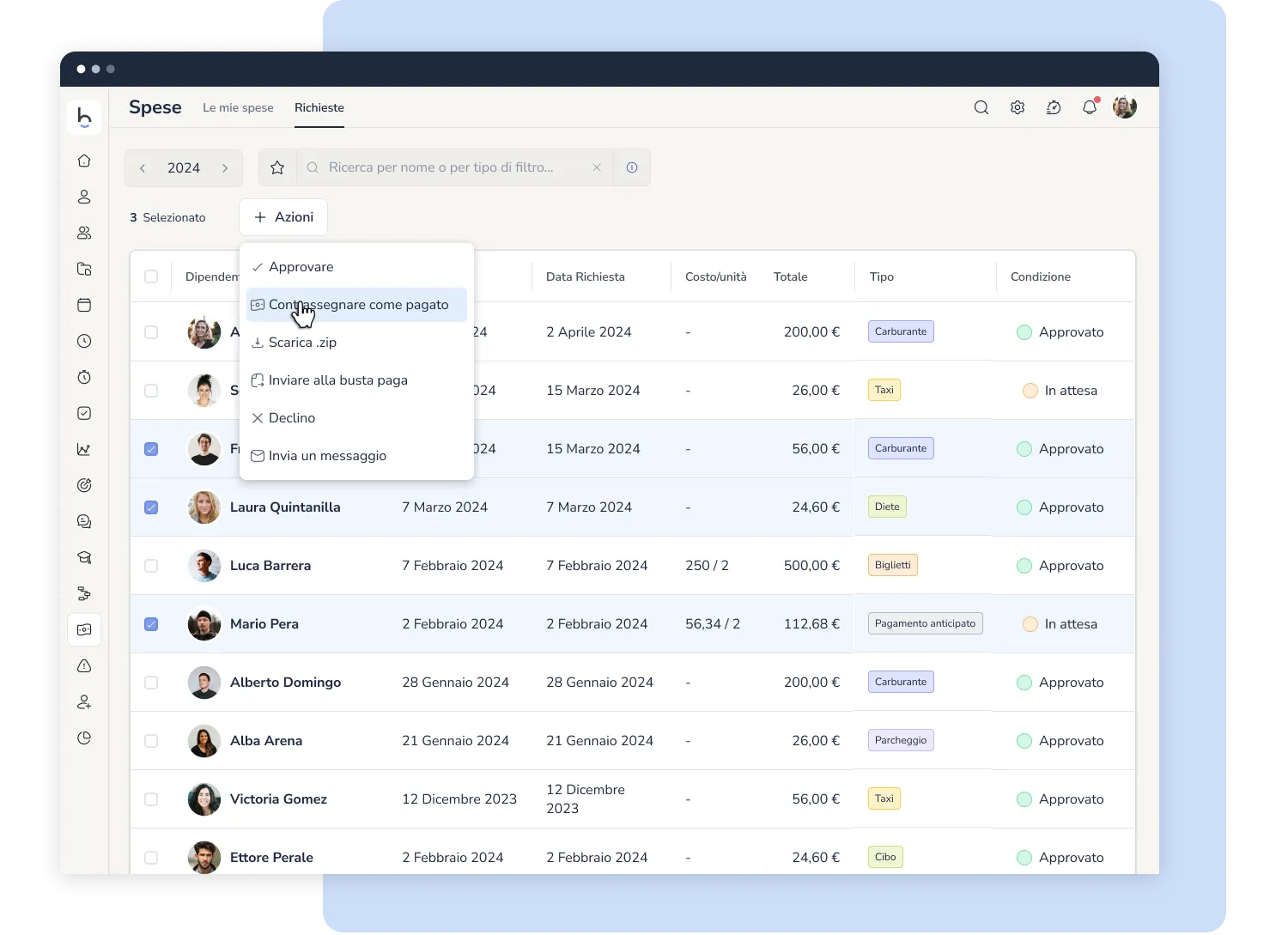Choose Scarica .zip from the menu

pyautogui.click(x=356, y=343)
